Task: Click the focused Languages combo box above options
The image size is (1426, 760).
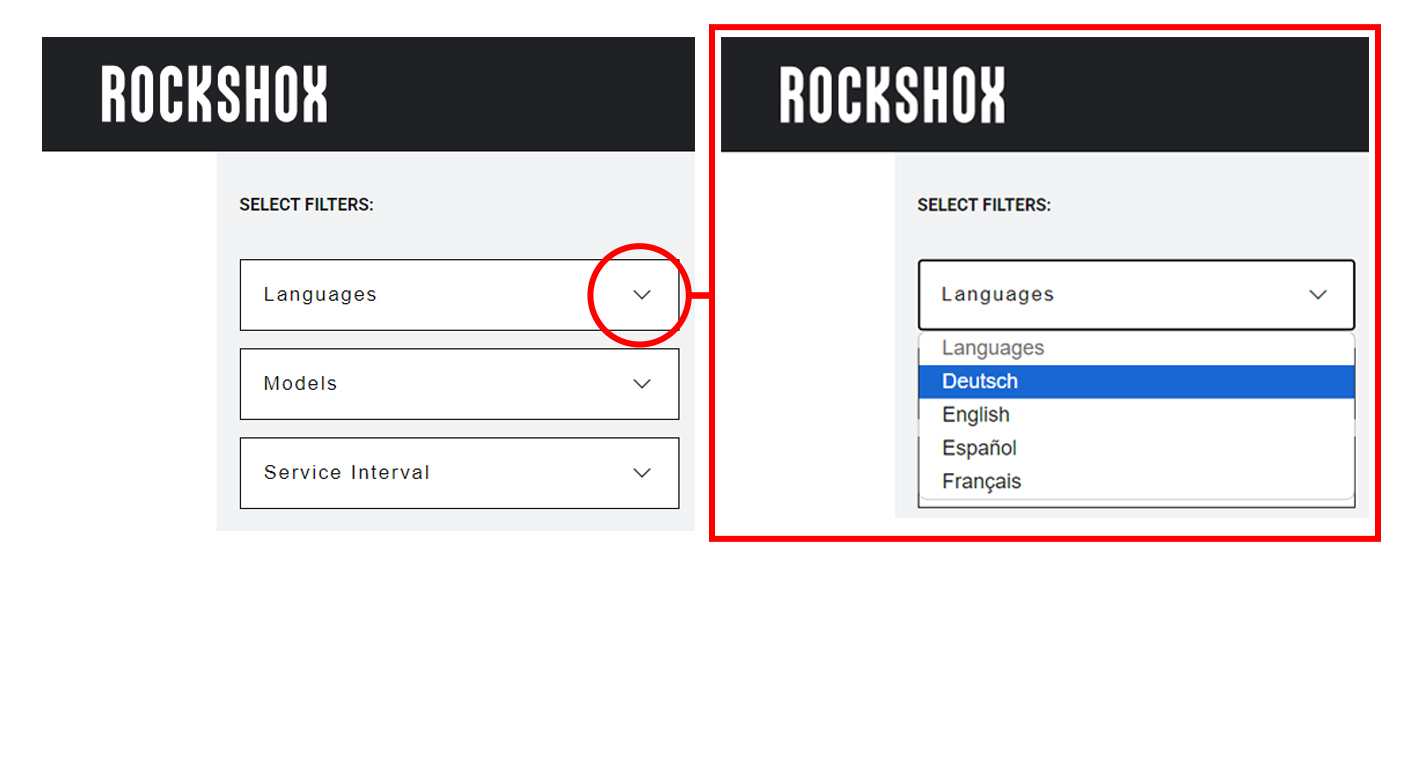Action: (x=1136, y=295)
